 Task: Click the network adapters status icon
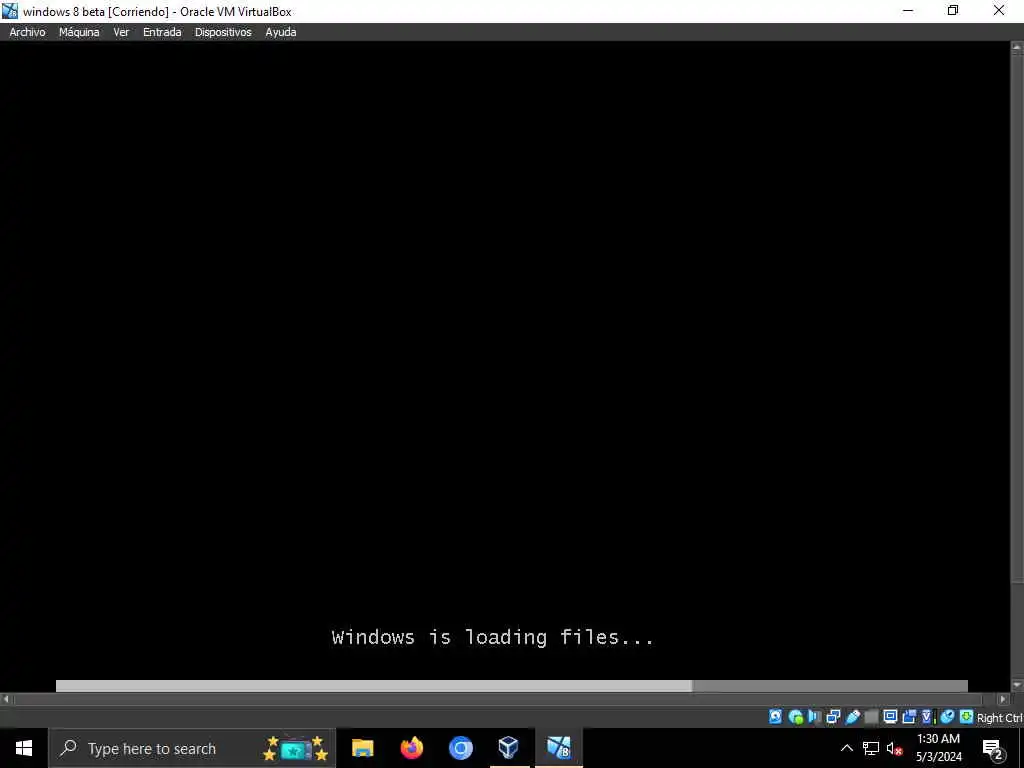pos(833,717)
